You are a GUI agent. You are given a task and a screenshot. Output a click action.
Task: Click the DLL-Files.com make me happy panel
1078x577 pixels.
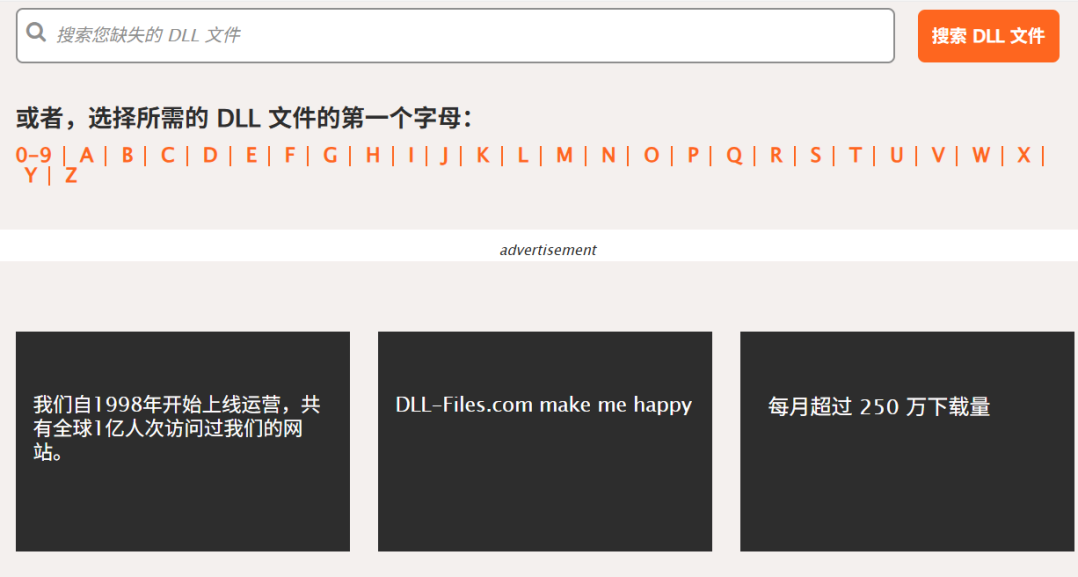click(544, 441)
